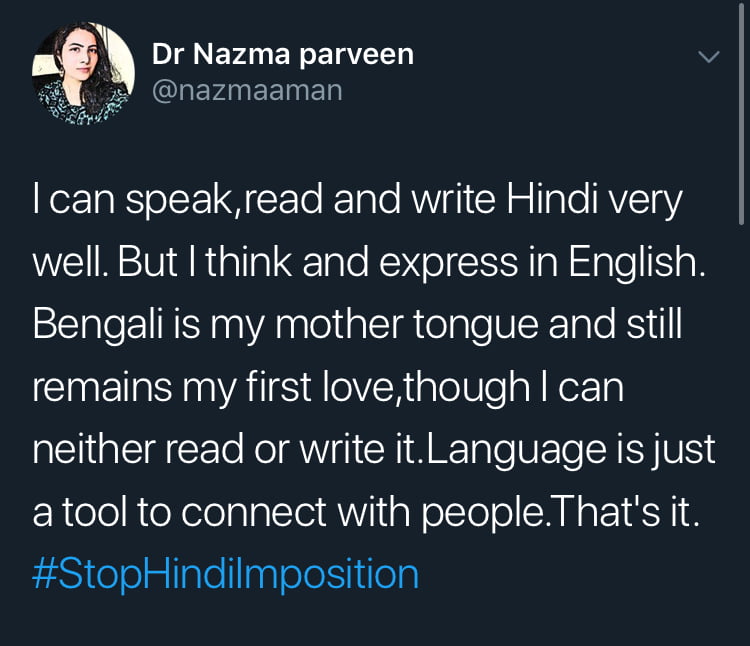Click the tweet line starting "I can speak"

click(357, 202)
